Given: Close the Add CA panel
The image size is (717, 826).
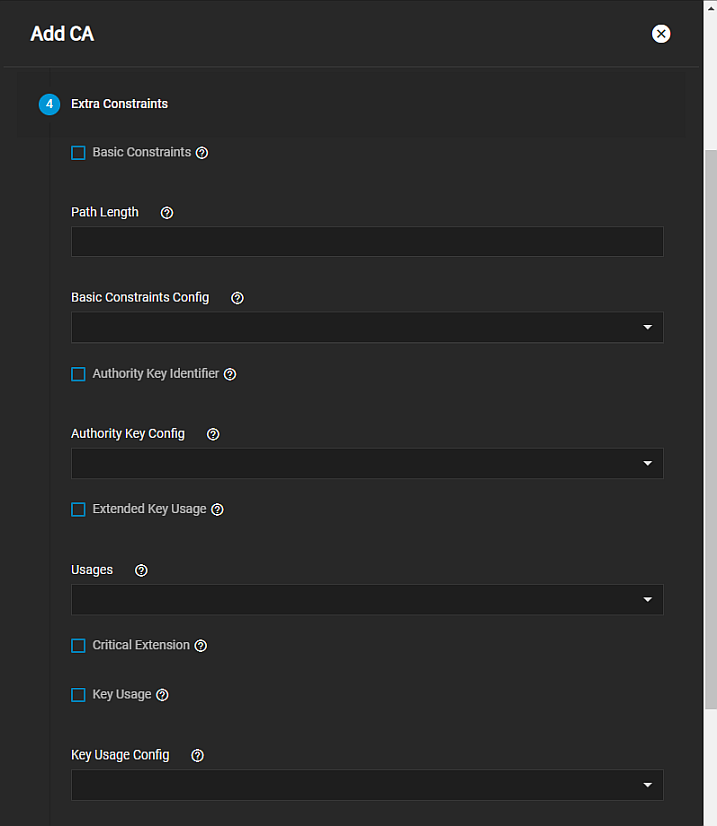Looking at the screenshot, I should [661, 34].
